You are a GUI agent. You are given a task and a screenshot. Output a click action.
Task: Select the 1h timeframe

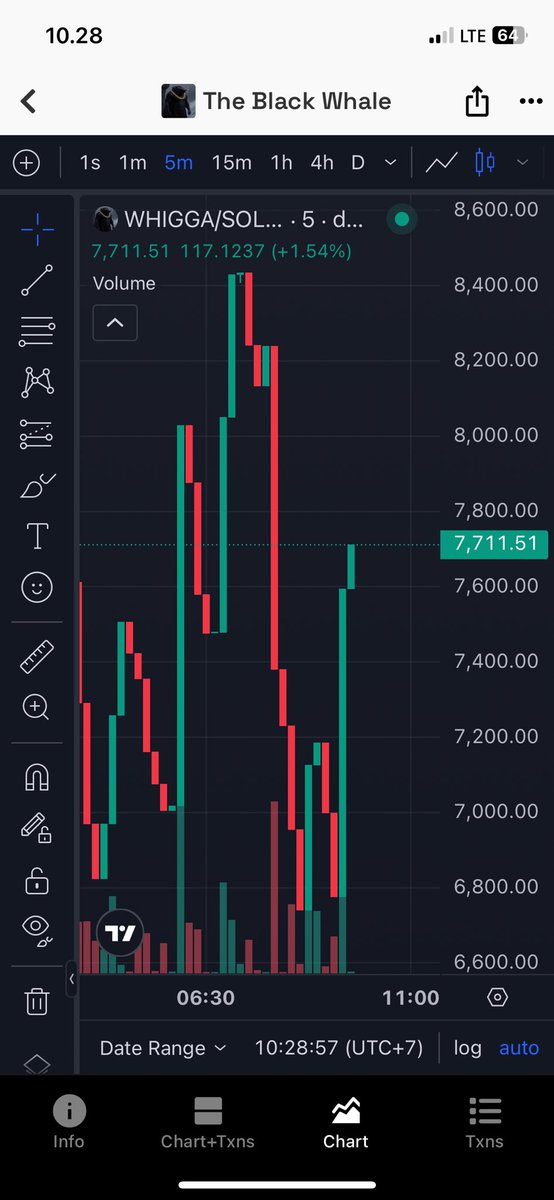pos(282,162)
